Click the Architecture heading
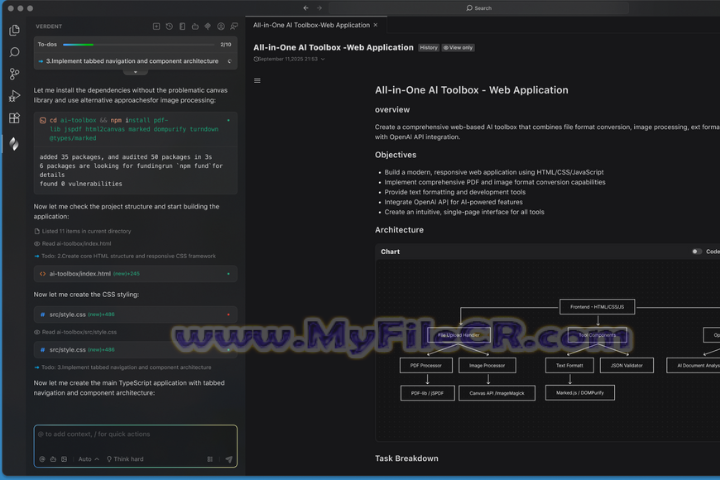Image resolution: width=720 pixels, height=480 pixels. (399, 230)
